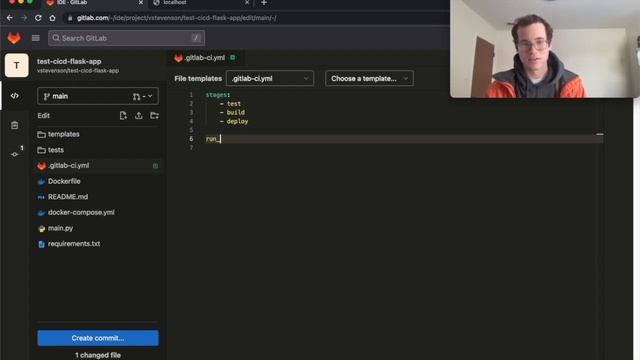Select the .gitlab-ci.yml editor tab
This screenshot has height=360, width=640.
pos(204,58)
